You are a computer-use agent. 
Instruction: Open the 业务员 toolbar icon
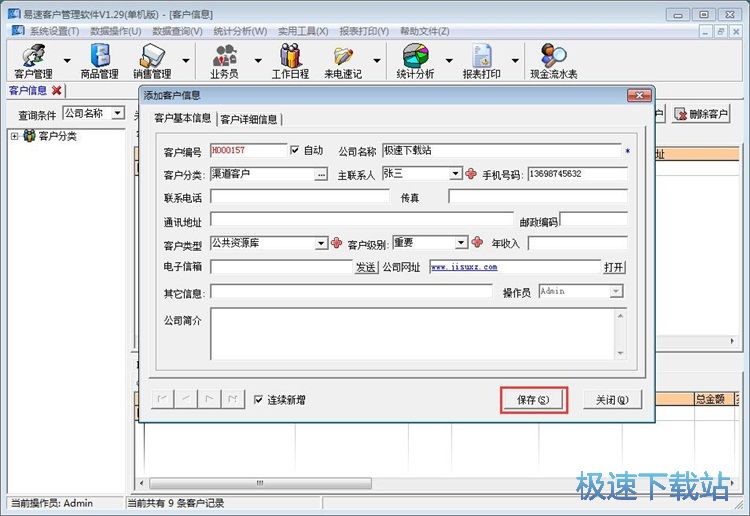click(224, 61)
